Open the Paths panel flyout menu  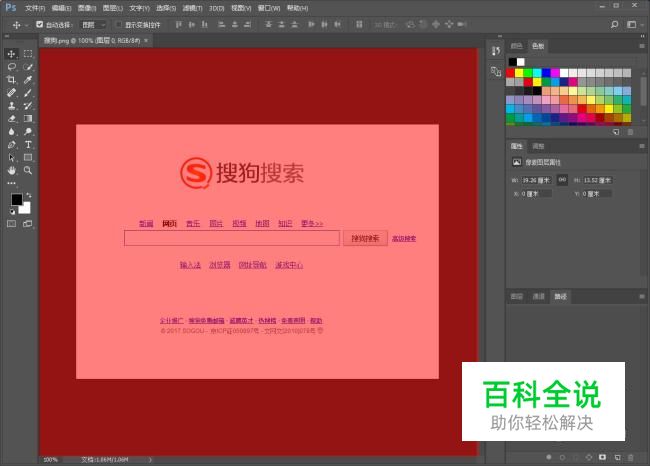(x=642, y=296)
